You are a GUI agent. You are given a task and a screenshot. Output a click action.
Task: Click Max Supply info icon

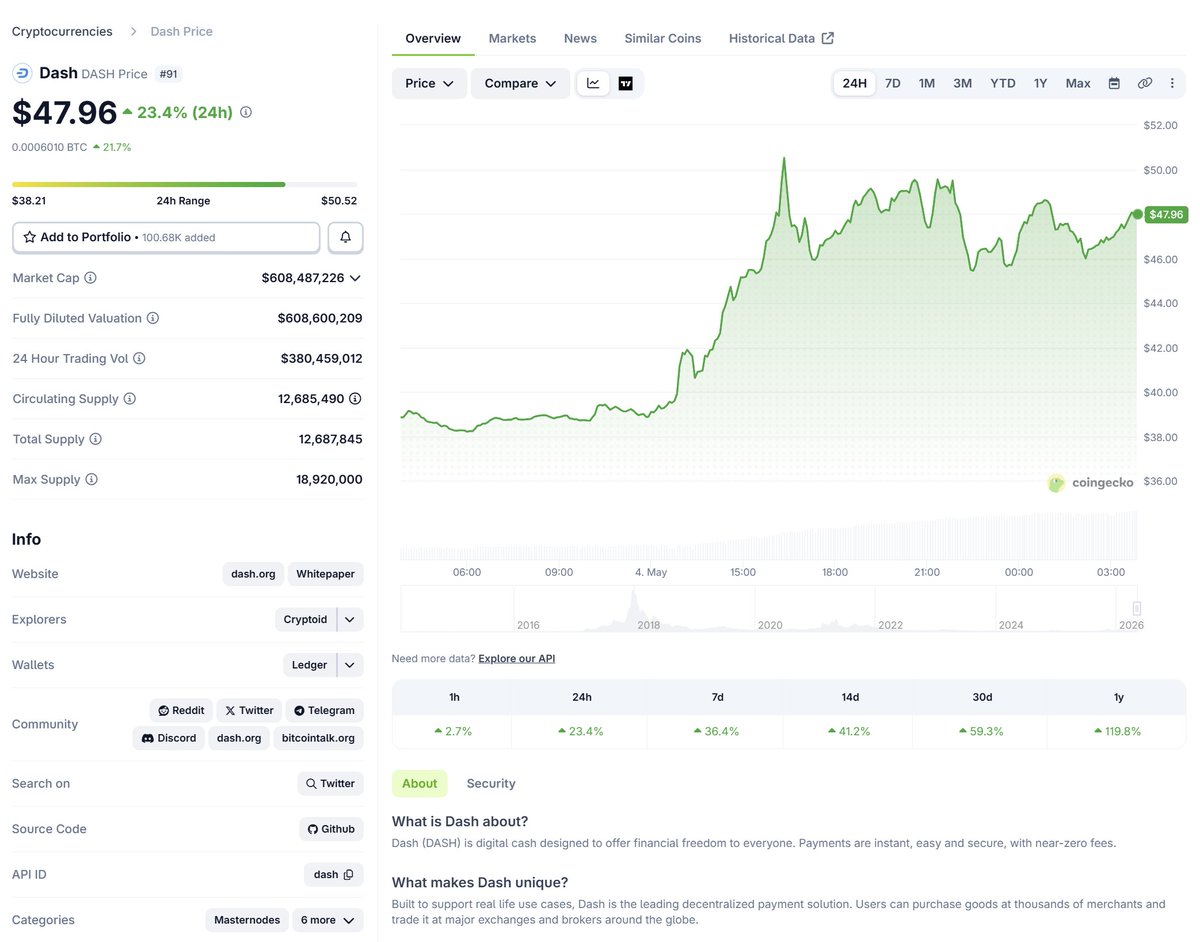92,479
